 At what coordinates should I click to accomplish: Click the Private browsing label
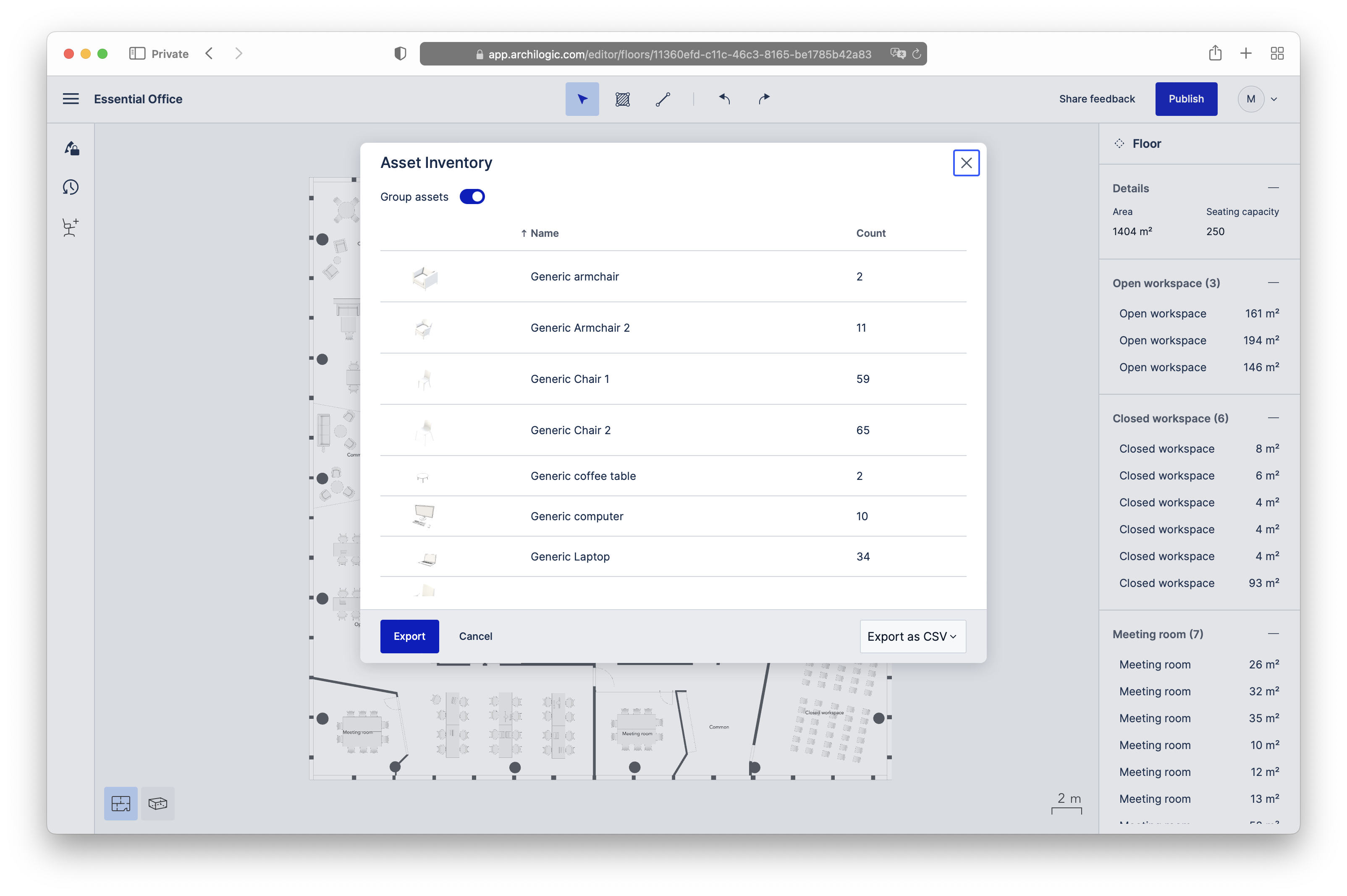(170, 54)
